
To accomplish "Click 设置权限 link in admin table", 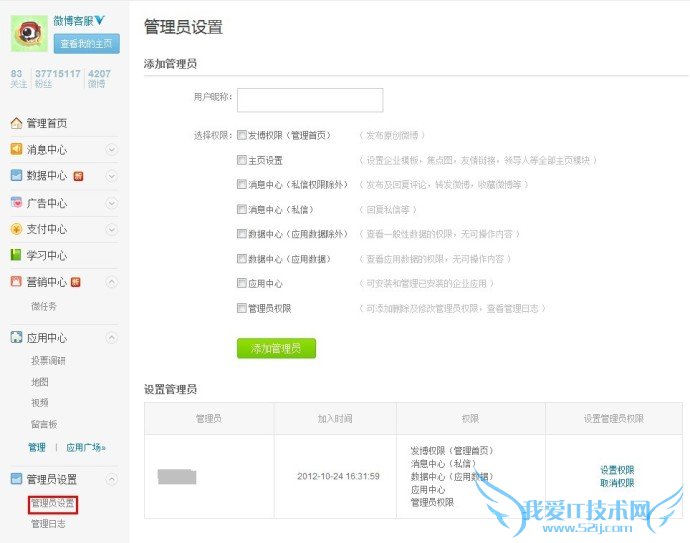I will point(617,470).
